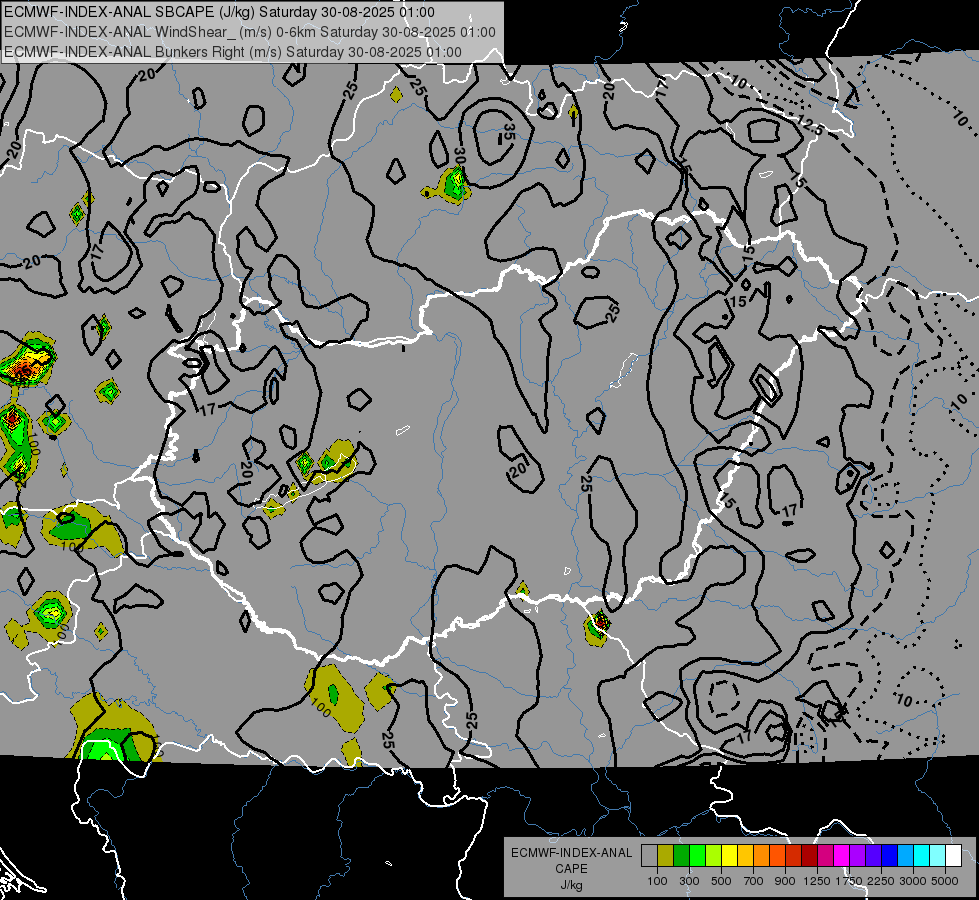Click the red-orange legend swatch

click(x=777, y=856)
